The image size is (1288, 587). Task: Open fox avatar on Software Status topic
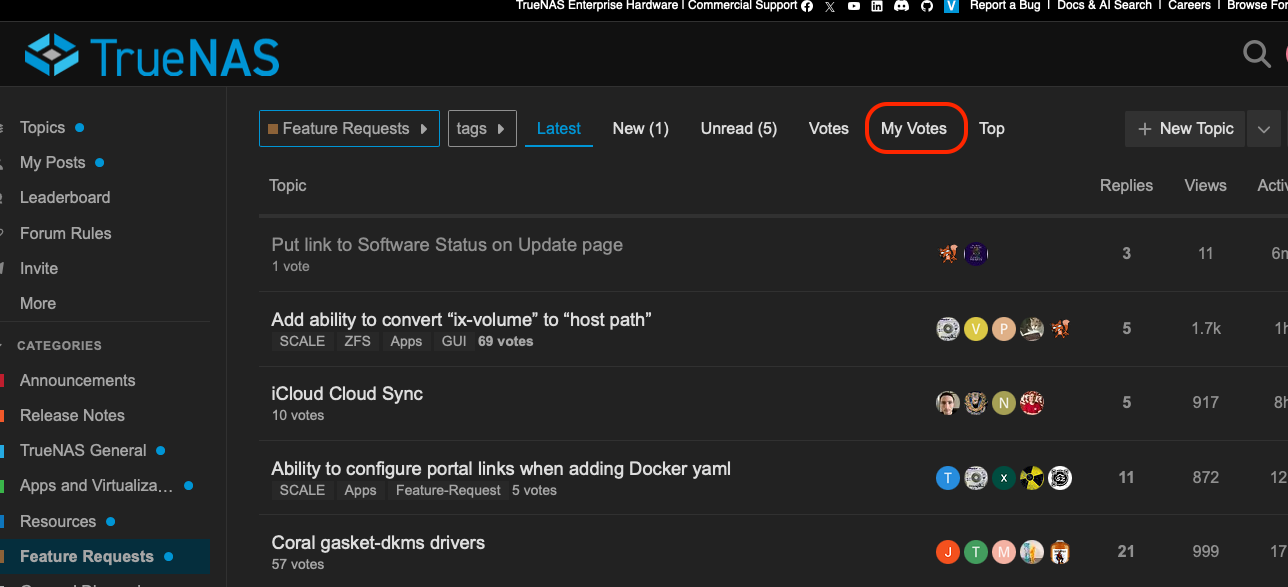(948, 254)
